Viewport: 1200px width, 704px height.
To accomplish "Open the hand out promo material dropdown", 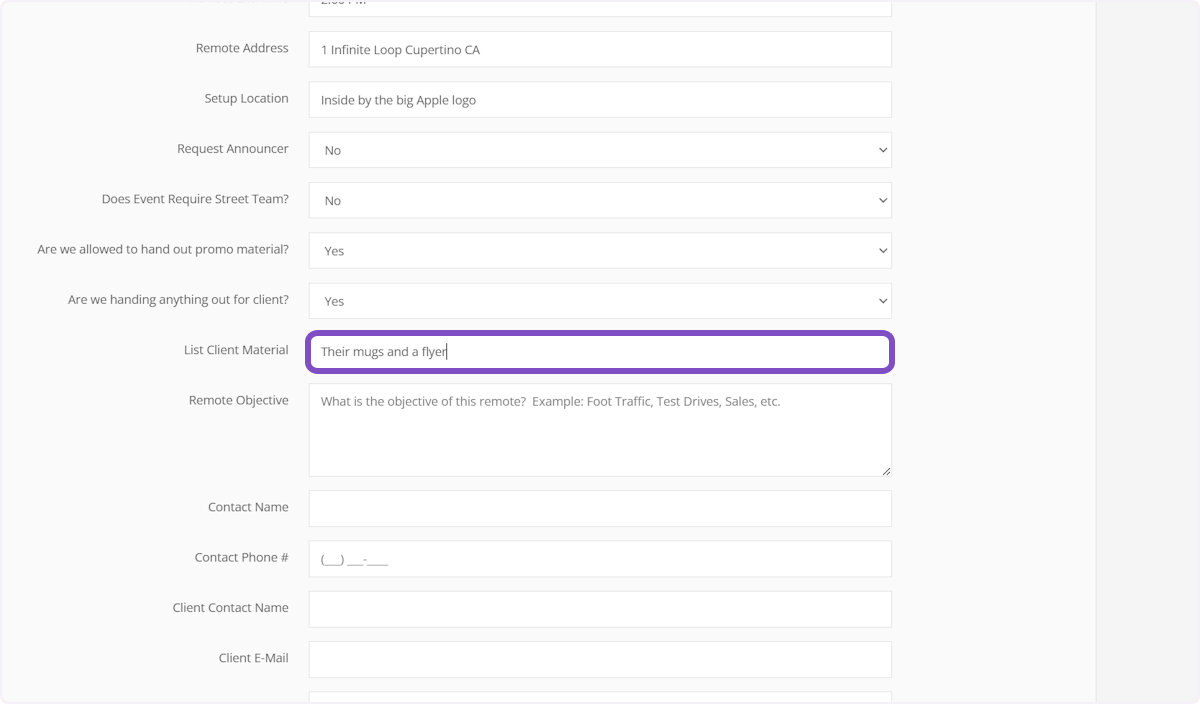I will point(599,251).
